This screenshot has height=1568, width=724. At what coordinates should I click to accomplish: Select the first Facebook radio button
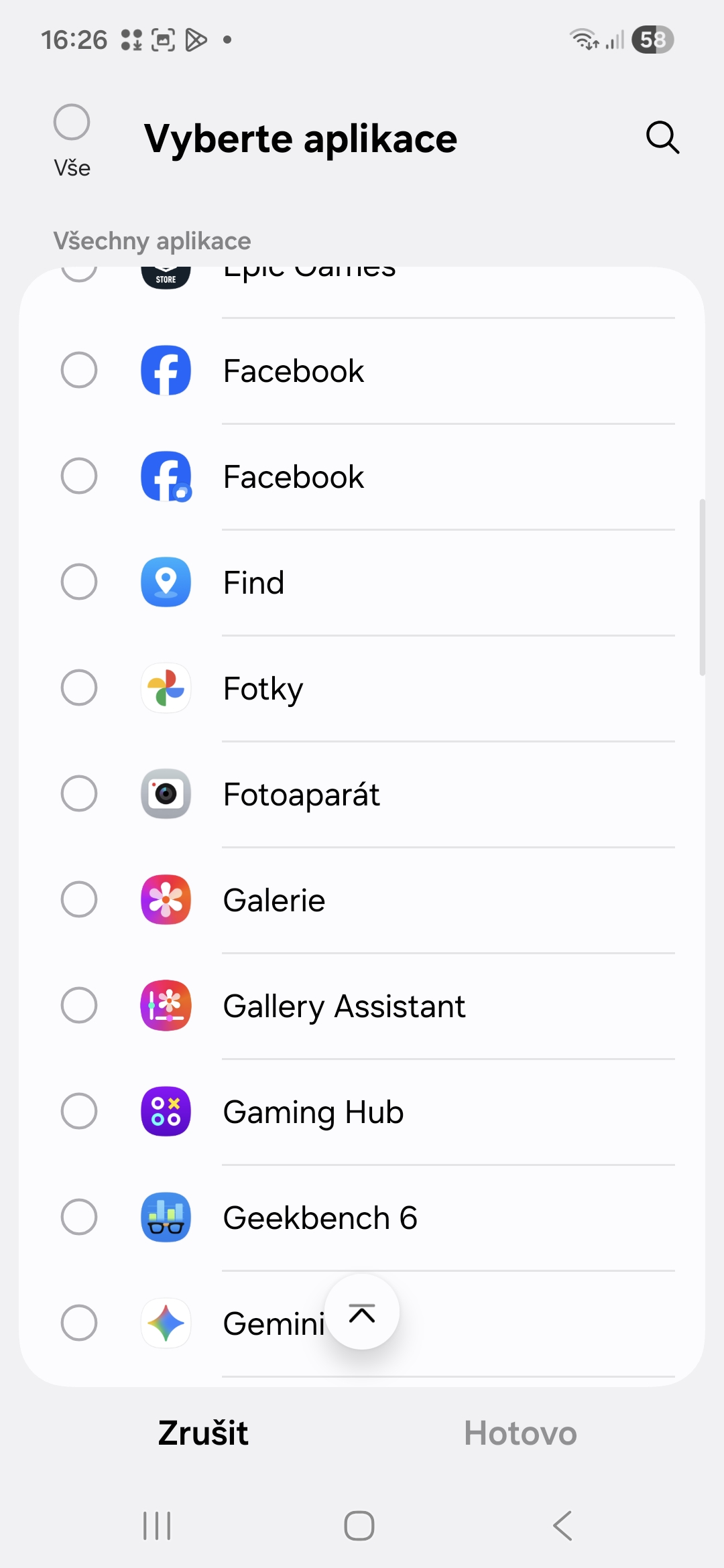coord(79,371)
